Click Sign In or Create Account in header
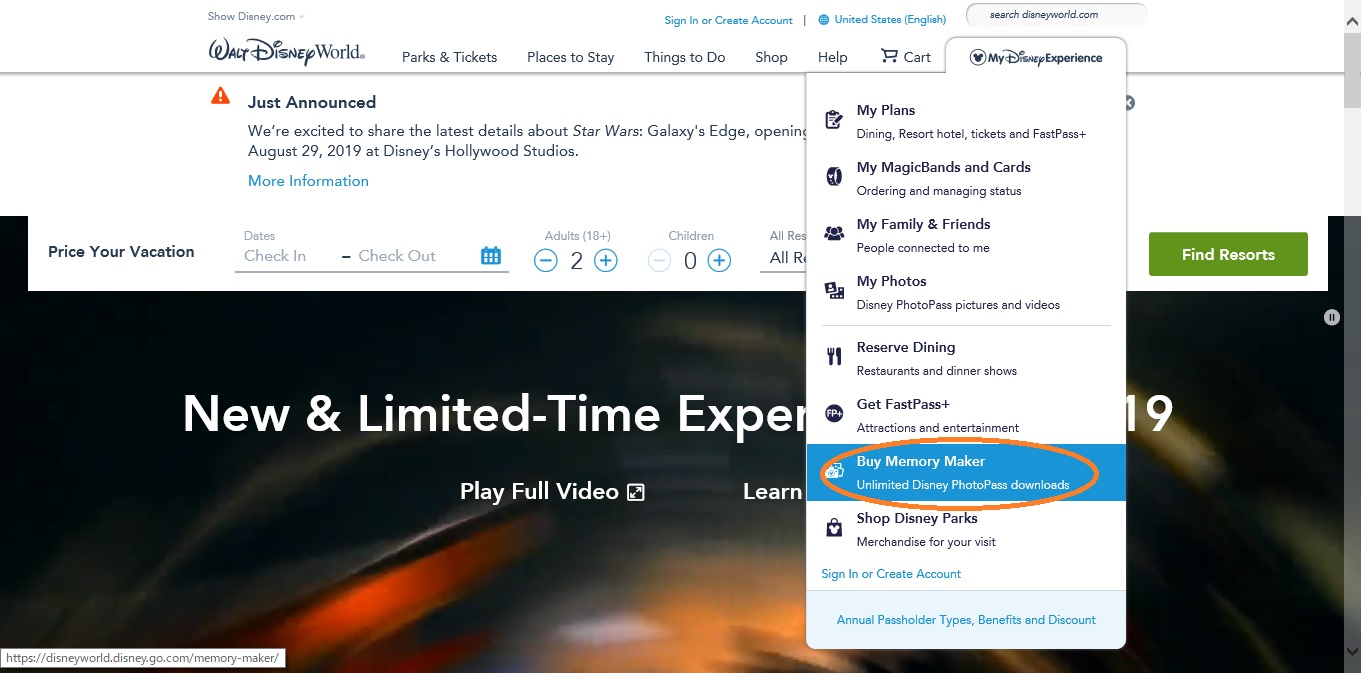 tap(728, 20)
